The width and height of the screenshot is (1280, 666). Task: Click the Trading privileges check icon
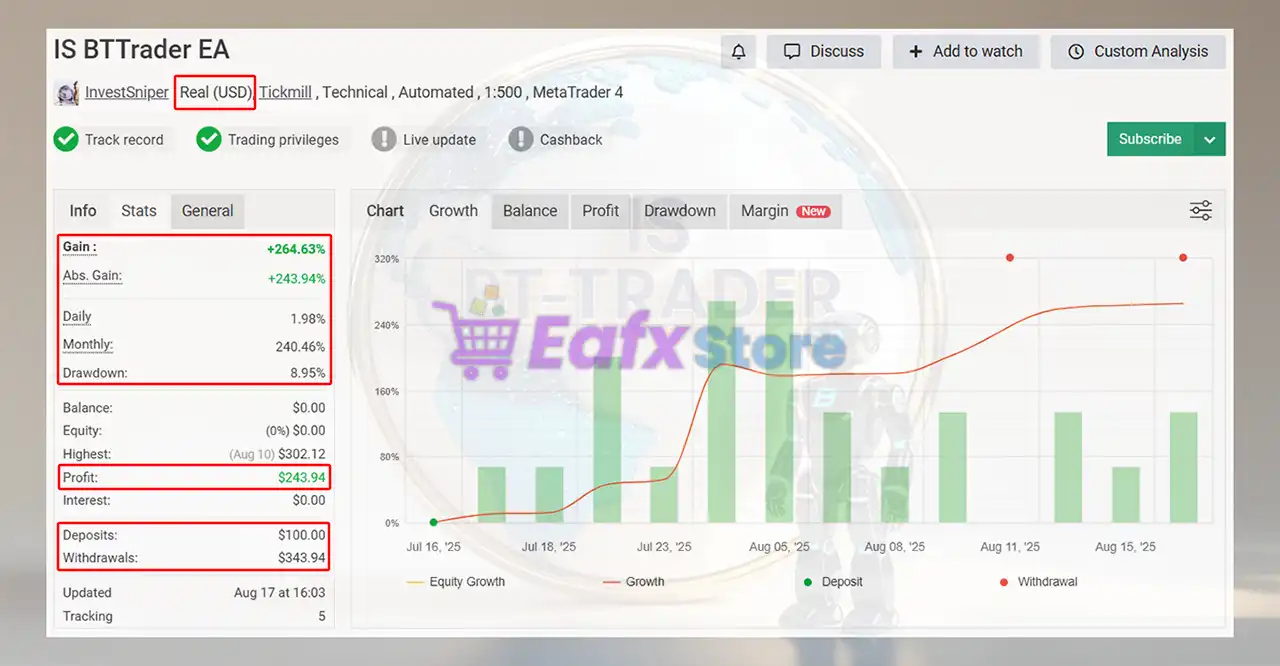click(209, 139)
